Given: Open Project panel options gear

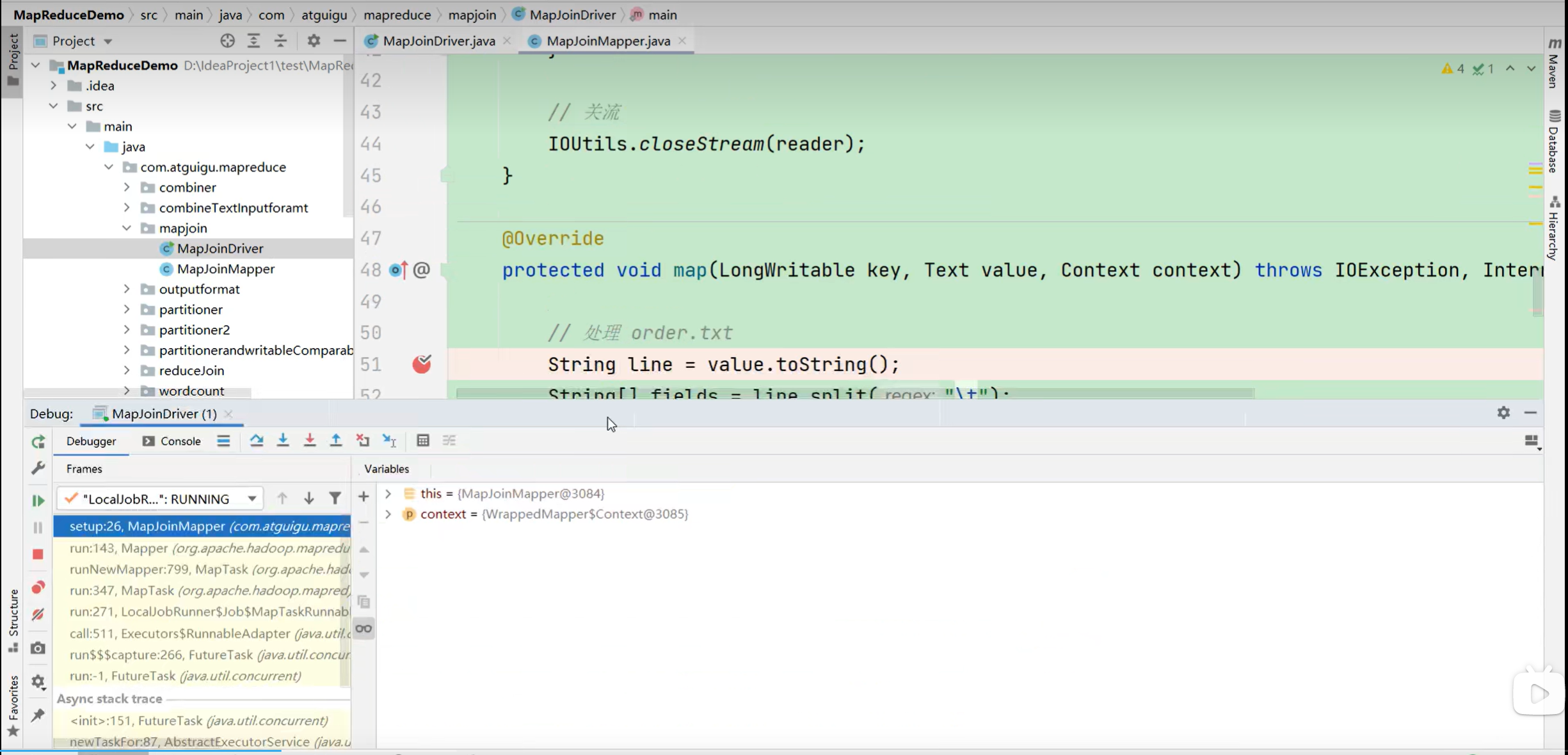Looking at the screenshot, I should point(314,41).
